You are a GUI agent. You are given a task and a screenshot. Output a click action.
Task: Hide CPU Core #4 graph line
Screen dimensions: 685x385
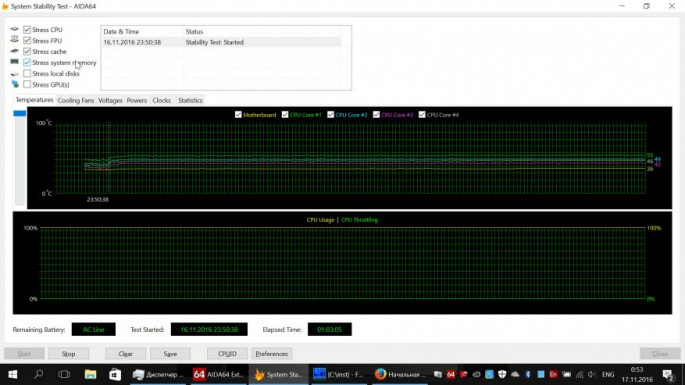(x=422, y=114)
